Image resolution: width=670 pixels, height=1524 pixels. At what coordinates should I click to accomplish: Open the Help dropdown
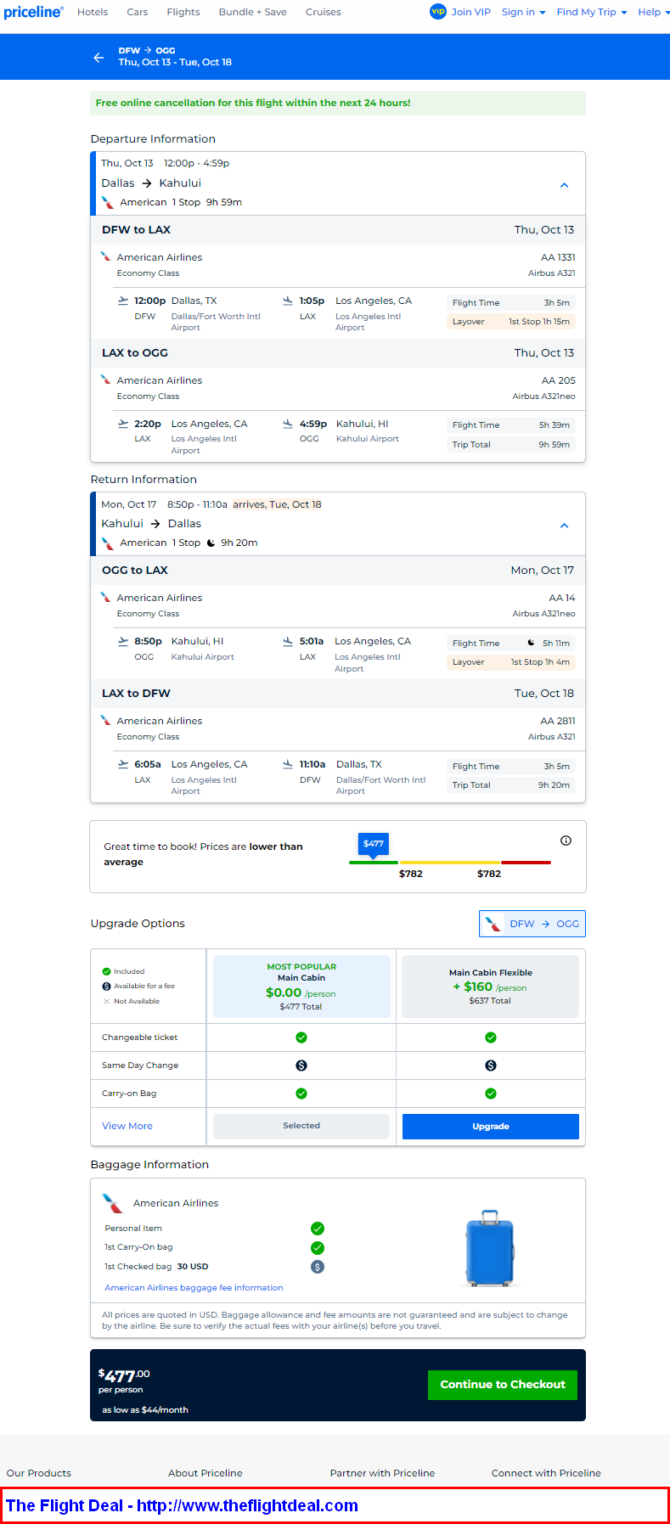coord(653,12)
